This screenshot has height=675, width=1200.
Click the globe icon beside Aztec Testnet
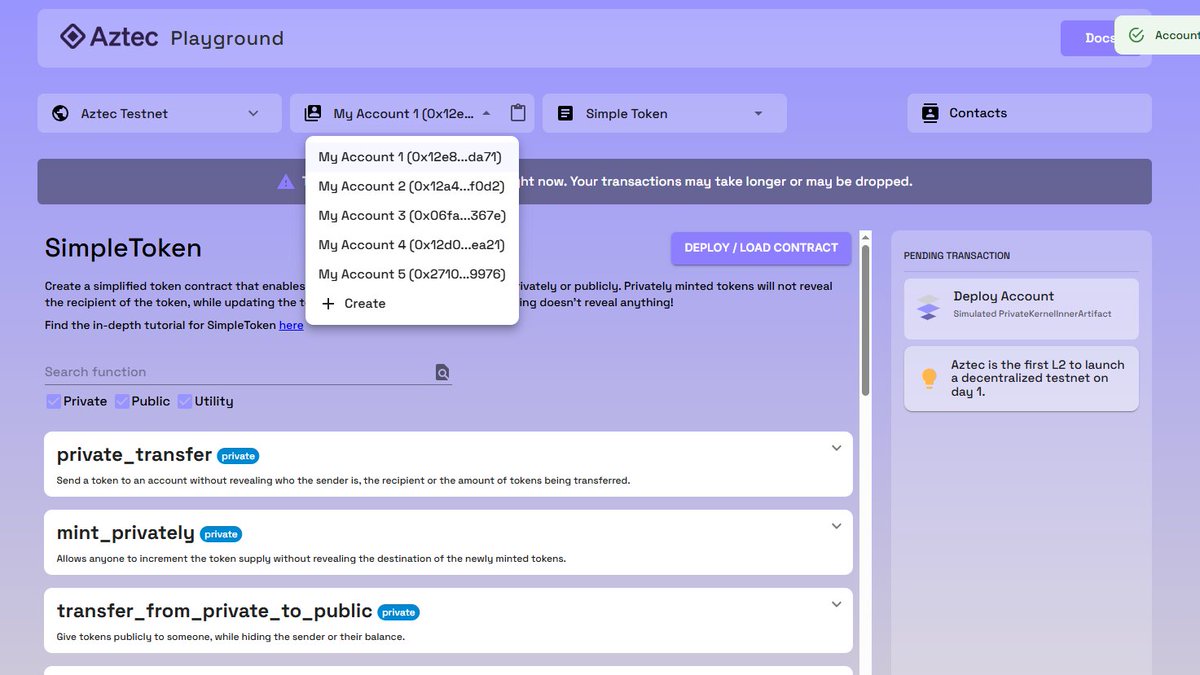pos(60,113)
